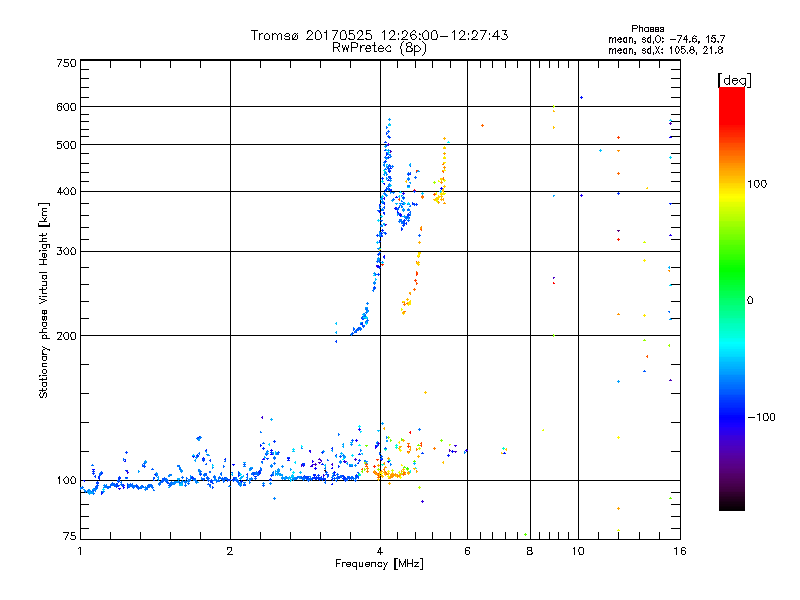Click the 'Phases' header label
This screenshot has width=800, height=600.
pyautogui.click(x=647, y=29)
